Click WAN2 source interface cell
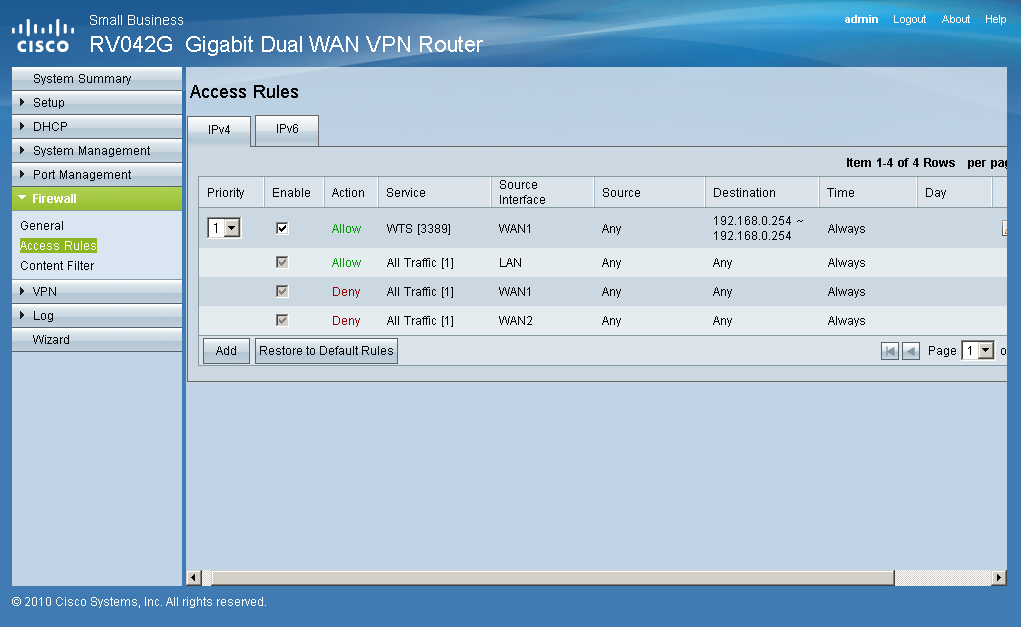1021x627 pixels. [515, 320]
